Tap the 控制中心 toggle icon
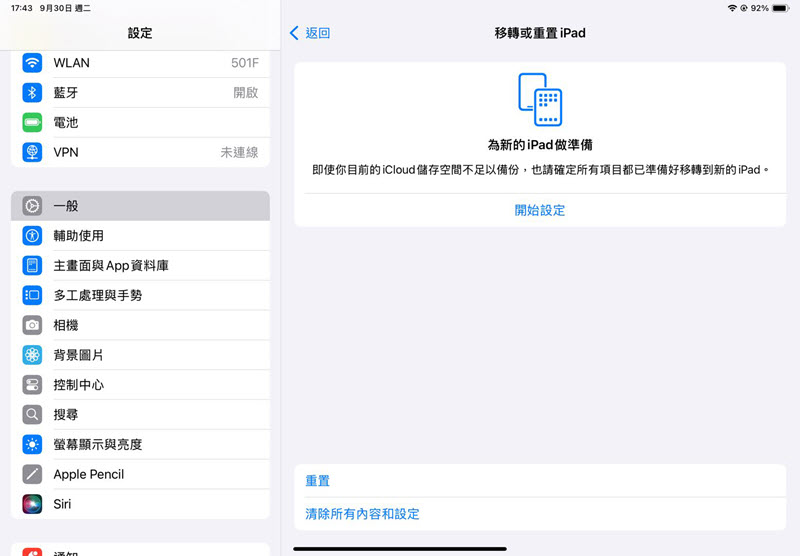The width and height of the screenshot is (800, 556). (x=33, y=385)
